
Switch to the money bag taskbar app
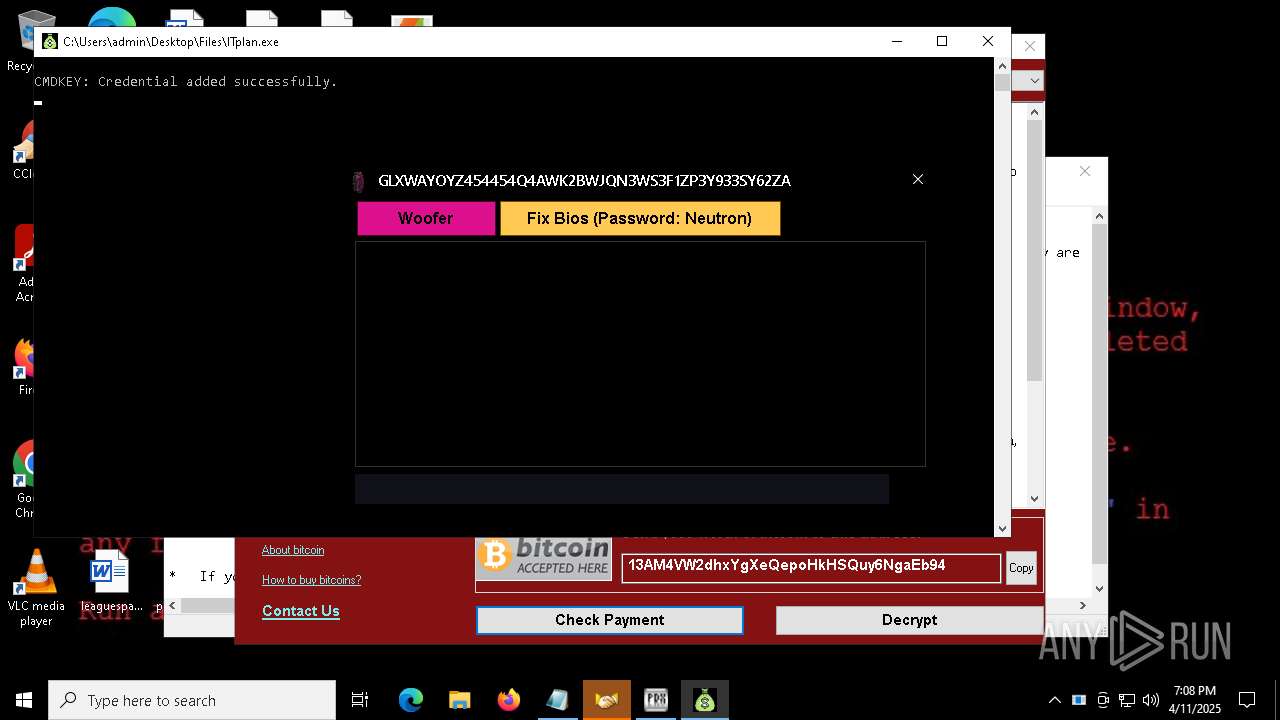tap(705, 700)
